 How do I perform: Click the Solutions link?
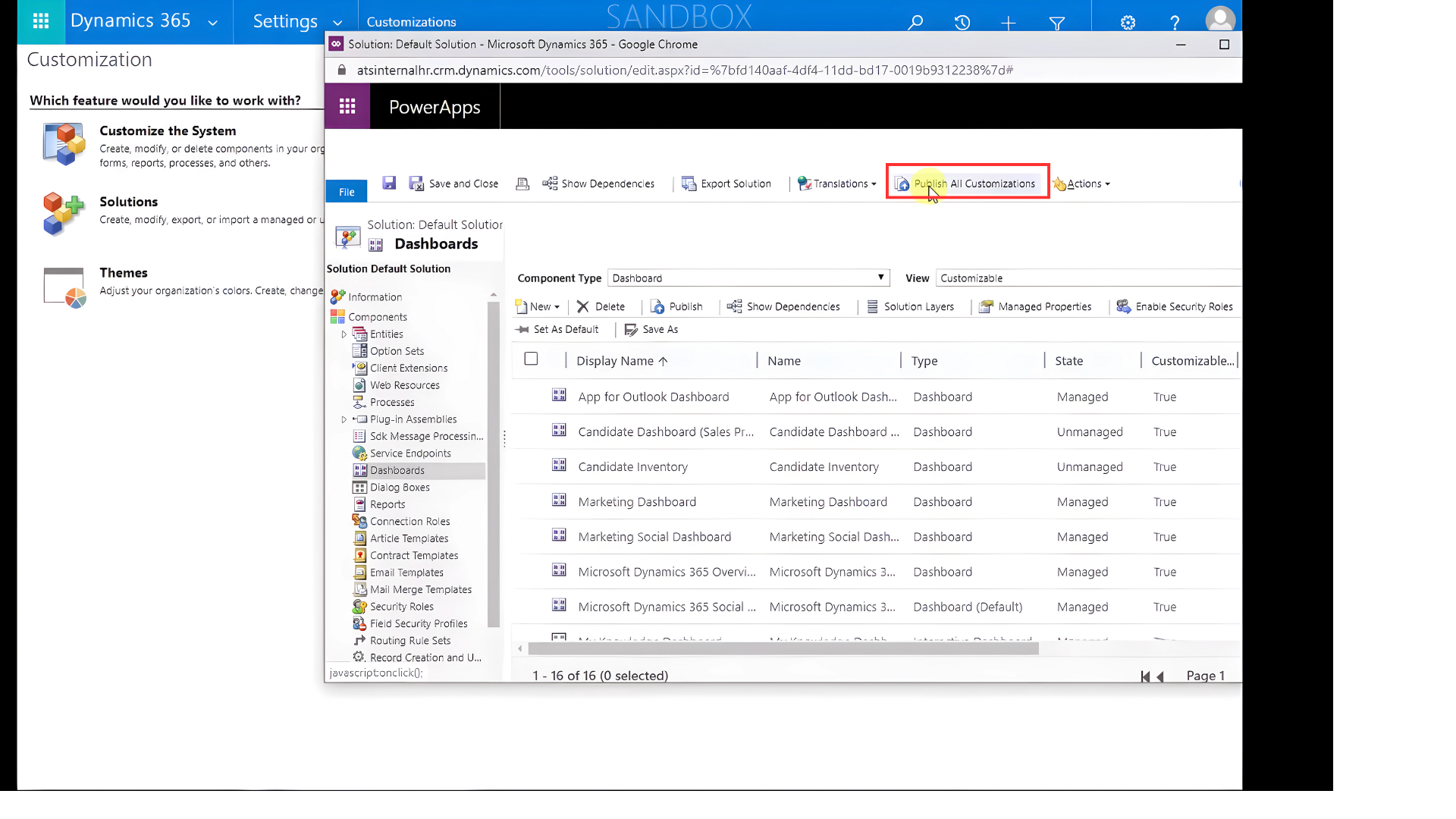pos(128,202)
